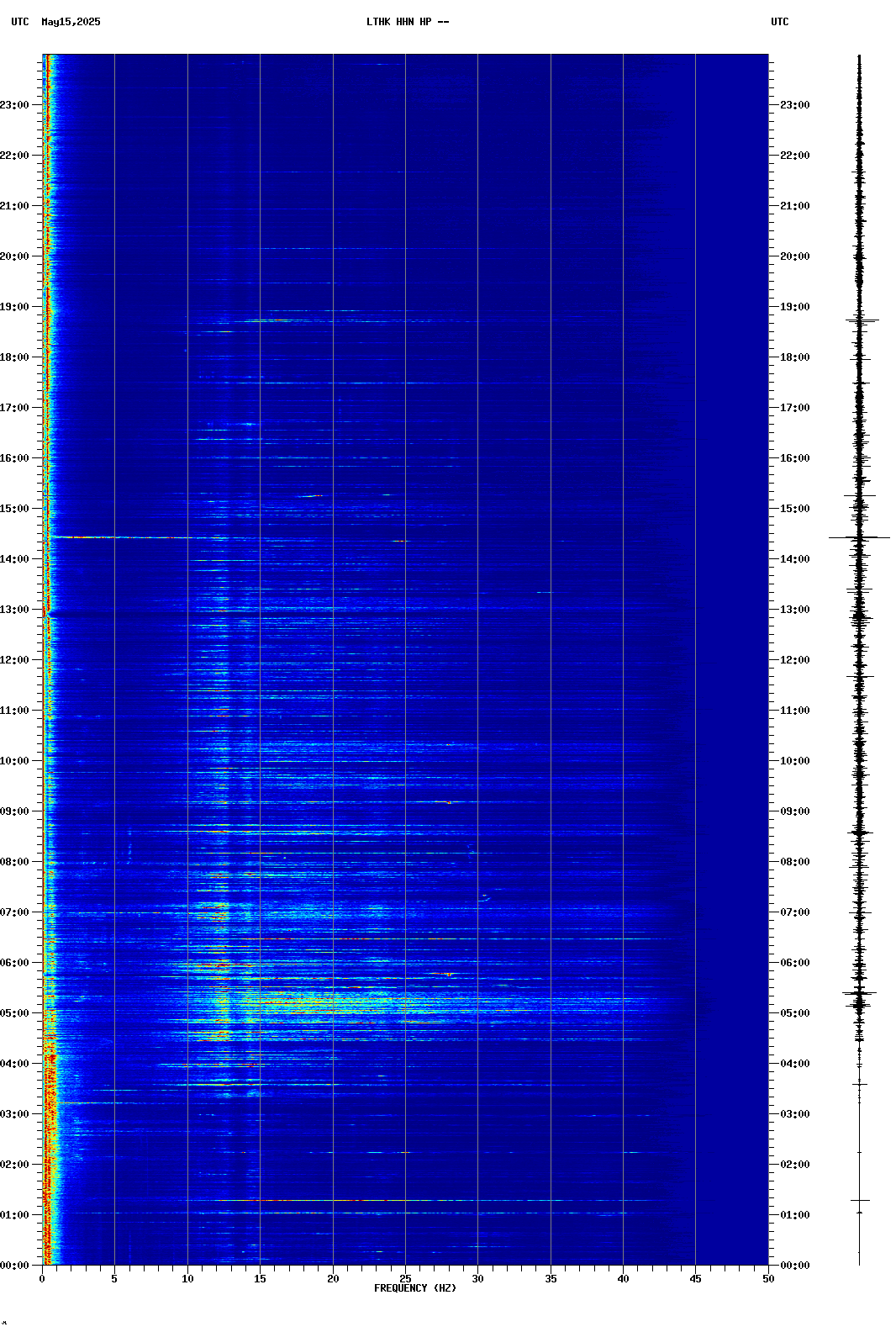Click the 01:00 label on left time axis
This screenshot has height=1332, width=896.
click(14, 1215)
